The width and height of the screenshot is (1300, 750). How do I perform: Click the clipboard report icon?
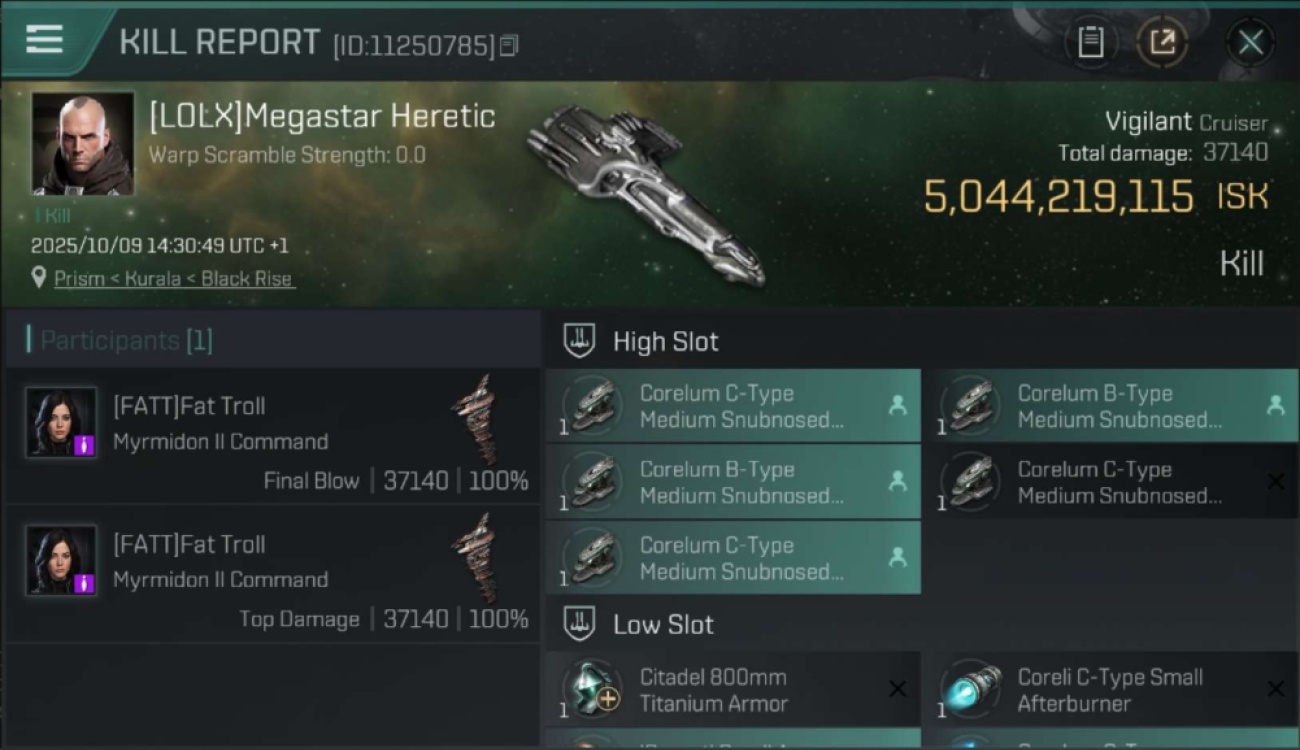point(1090,42)
